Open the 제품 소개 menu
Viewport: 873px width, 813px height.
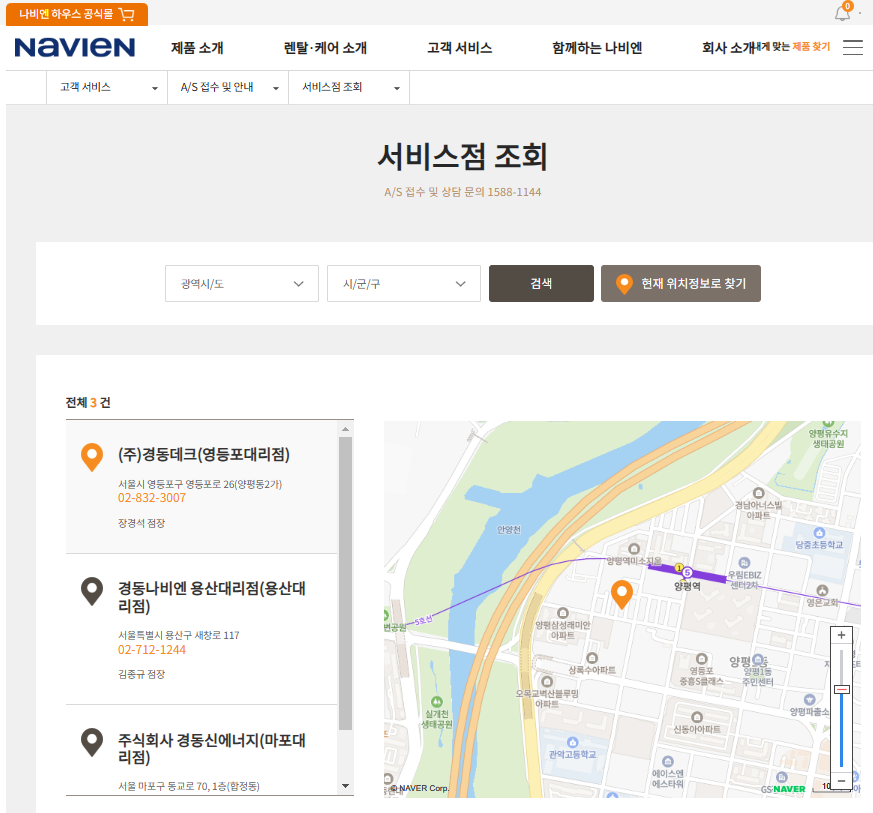pos(197,48)
